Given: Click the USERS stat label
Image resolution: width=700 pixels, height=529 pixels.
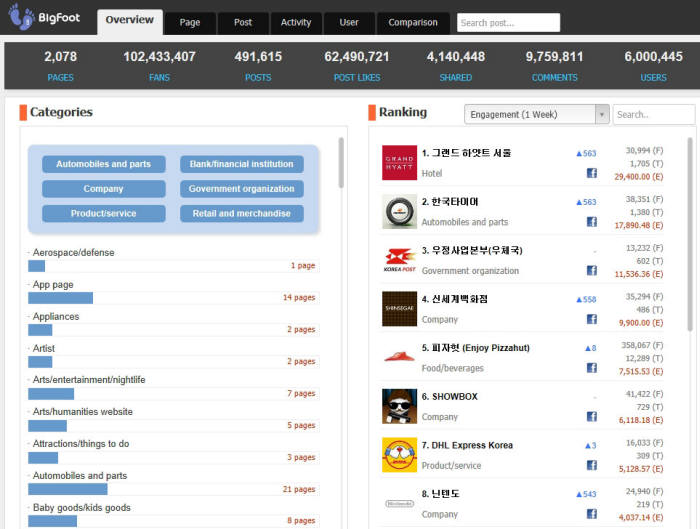Looking at the screenshot, I should (654, 77).
